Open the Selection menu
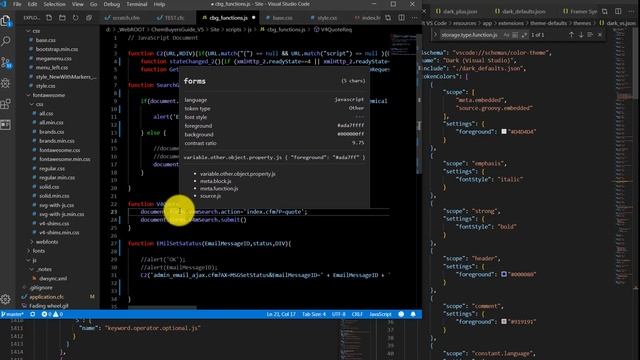 click(54, 4)
